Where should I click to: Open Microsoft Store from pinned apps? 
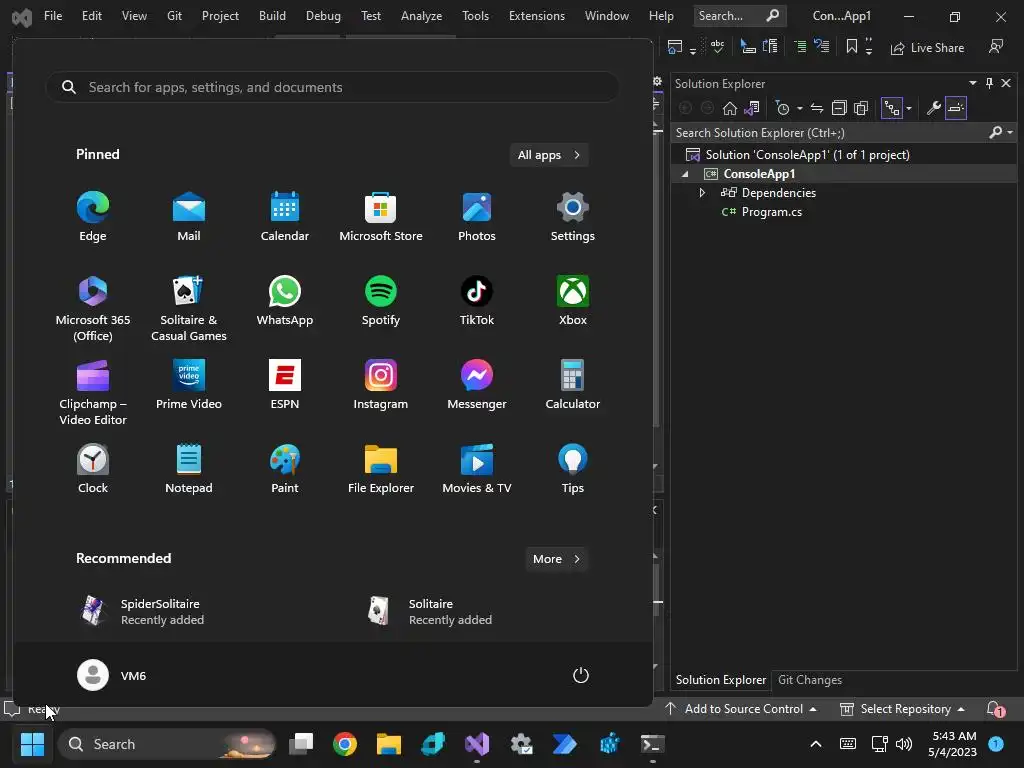pyautogui.click(x=381, y=217)
